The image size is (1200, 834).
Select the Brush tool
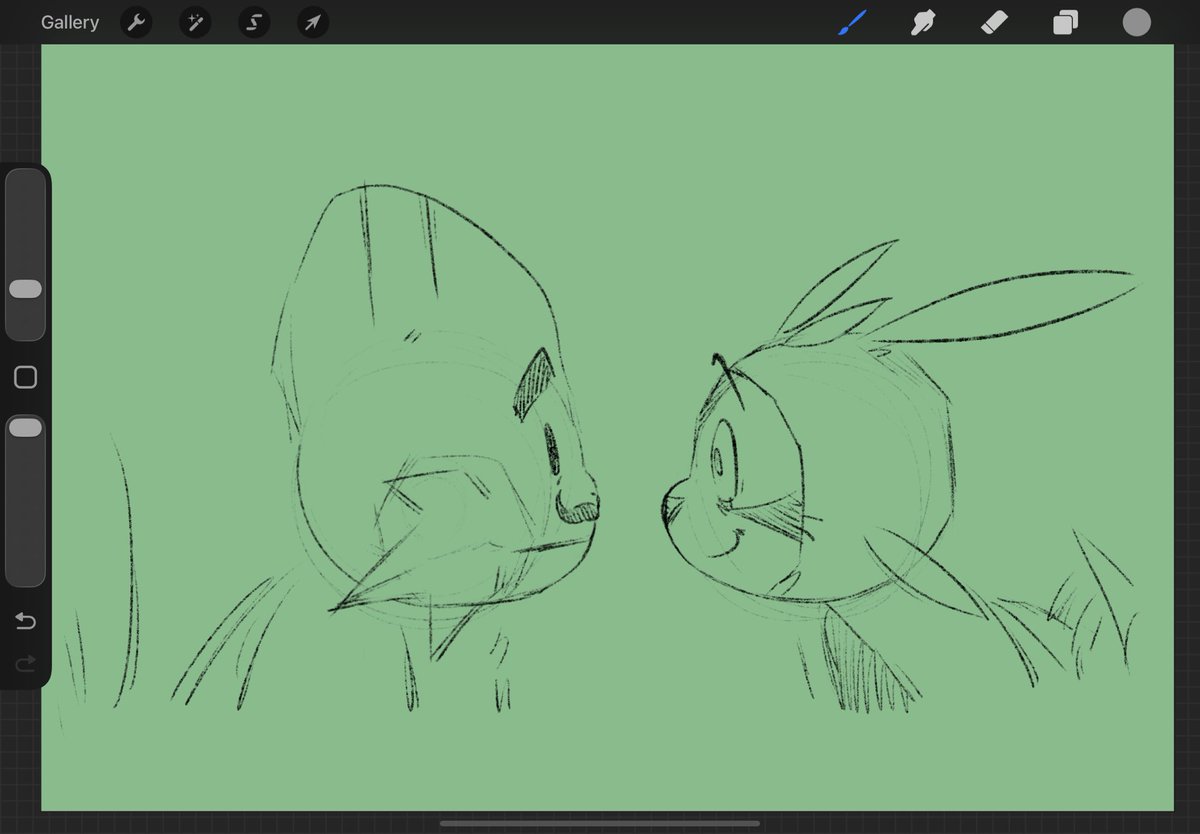[x=852, y=22]
